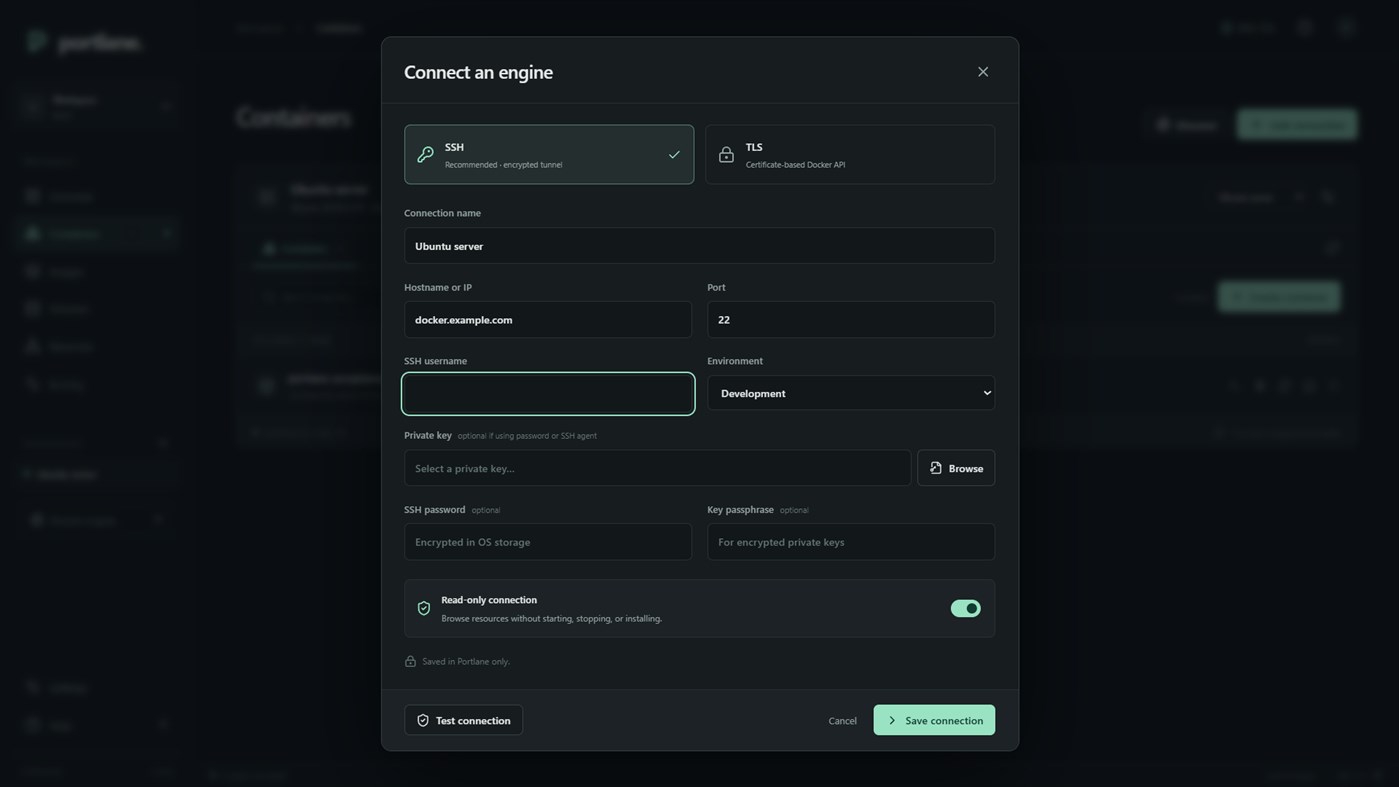This screenshot has height=787, width=1399.
Task: Click the 'Private key' label
Action: [428, 435]
